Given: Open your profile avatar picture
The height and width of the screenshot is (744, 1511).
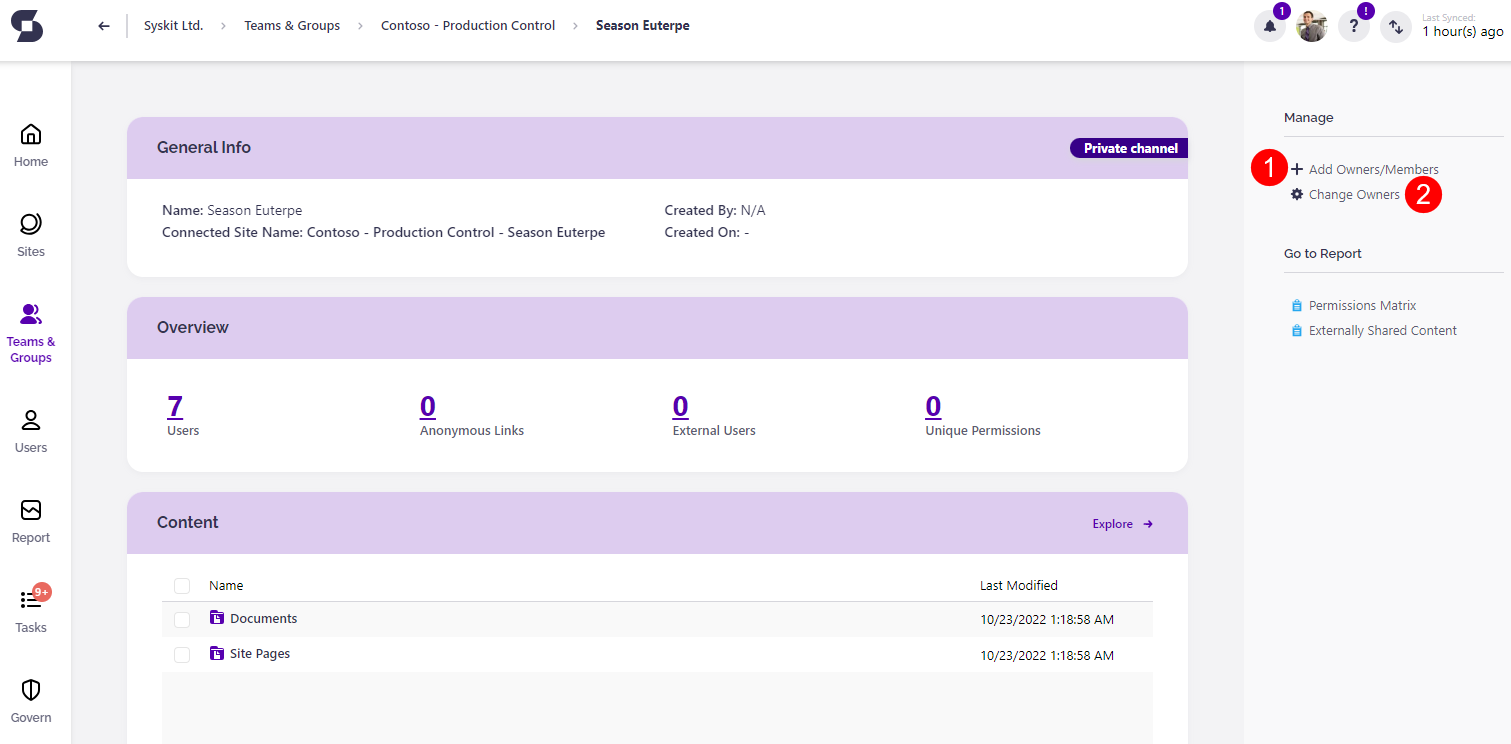Looking at the screenshot, I should point(1311,26).
